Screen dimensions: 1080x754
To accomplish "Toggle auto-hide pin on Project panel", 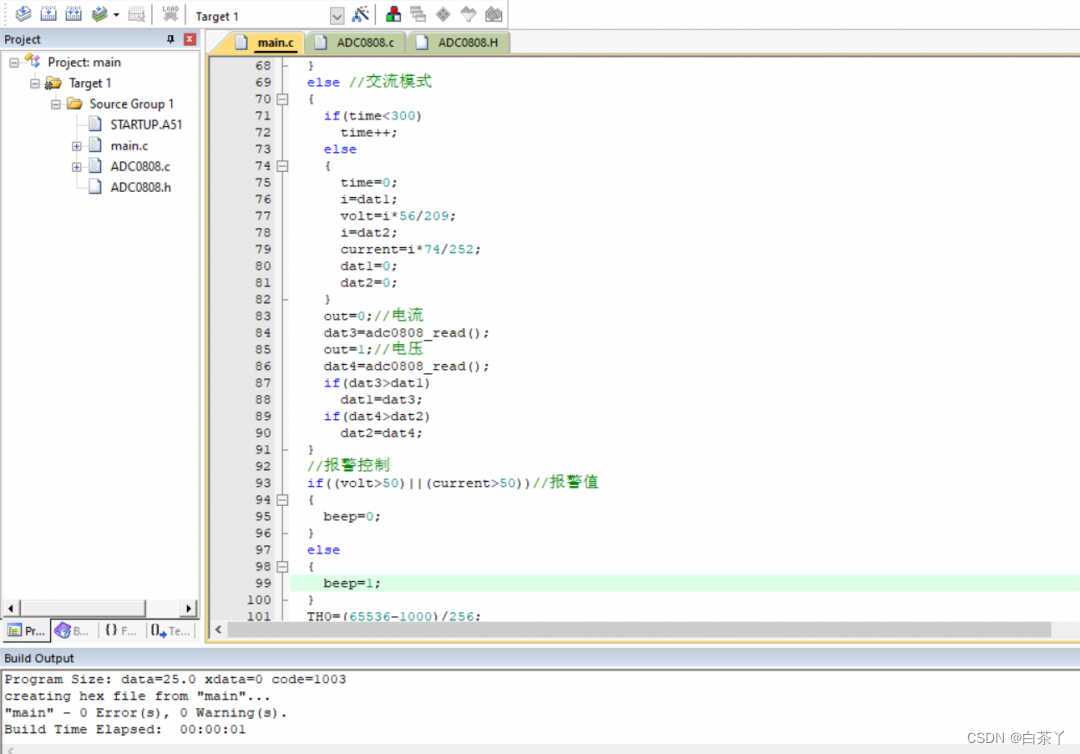I will (170, 39).
